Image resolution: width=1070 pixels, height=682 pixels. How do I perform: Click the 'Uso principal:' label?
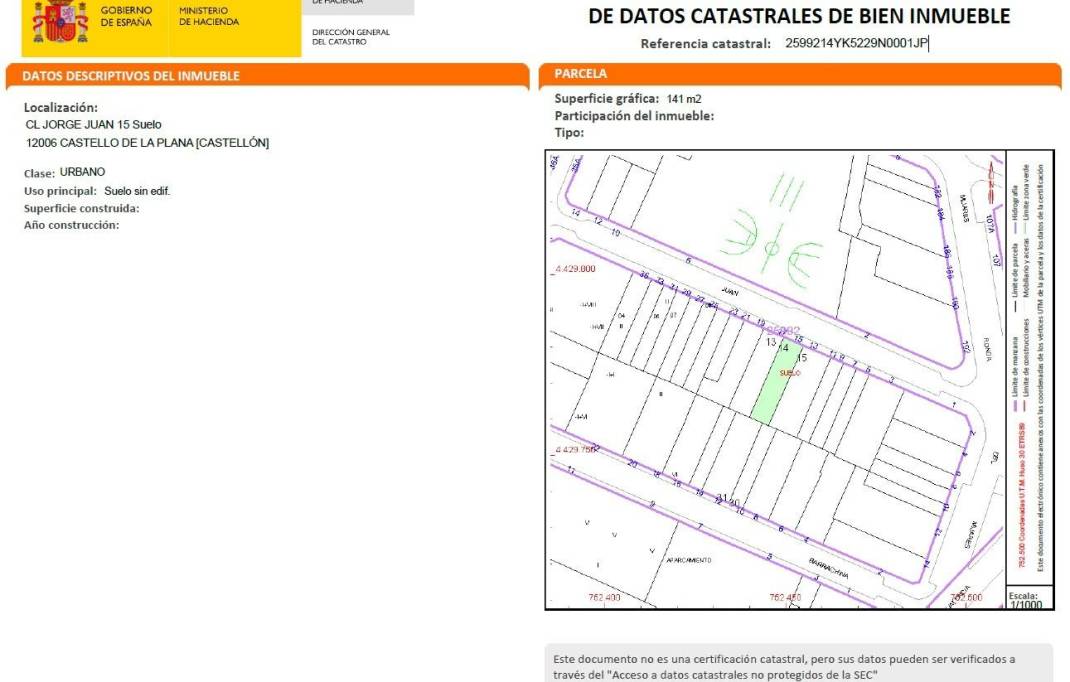60,191
